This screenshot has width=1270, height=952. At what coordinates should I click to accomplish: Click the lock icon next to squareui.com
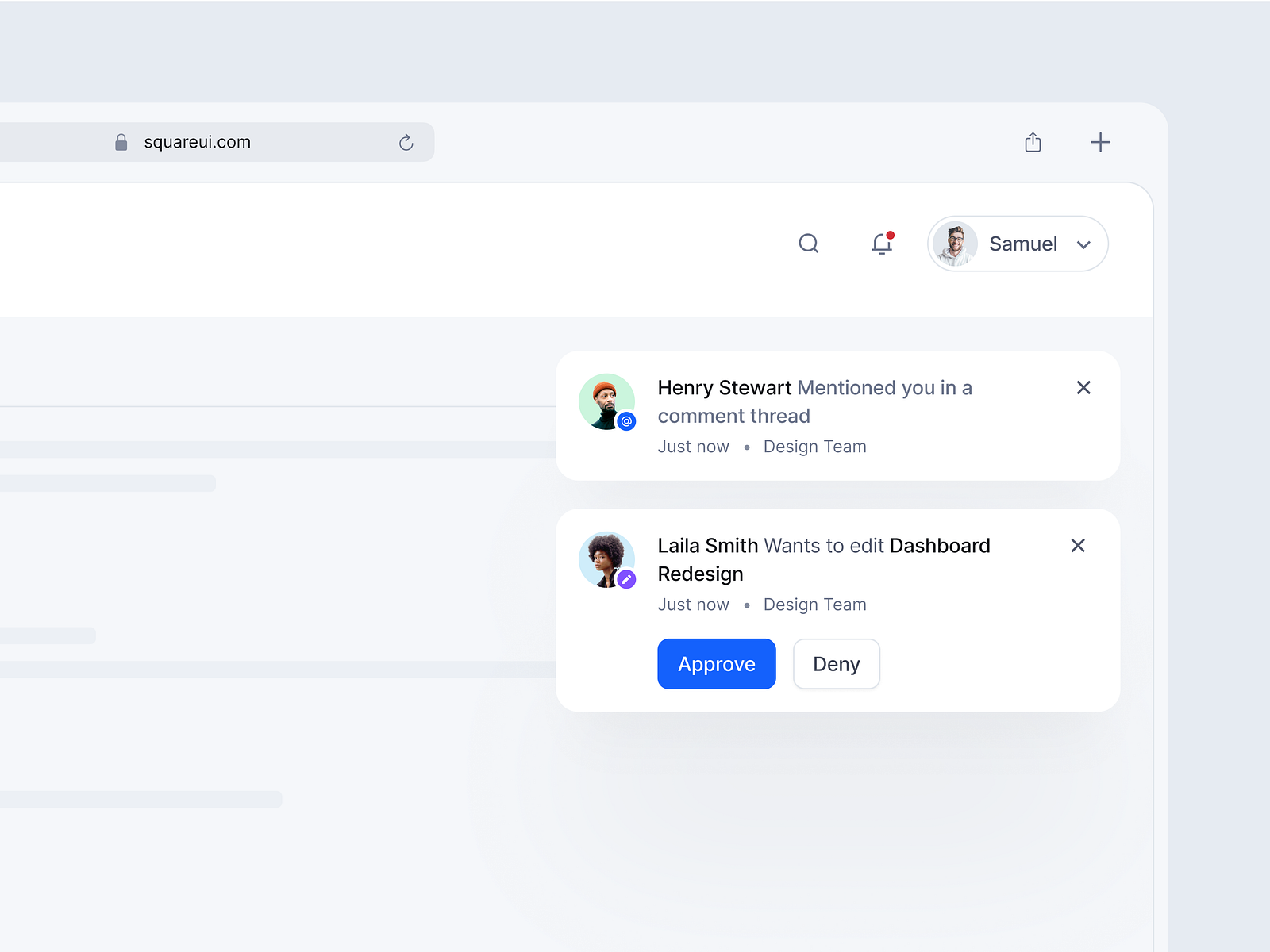point(121,141)
